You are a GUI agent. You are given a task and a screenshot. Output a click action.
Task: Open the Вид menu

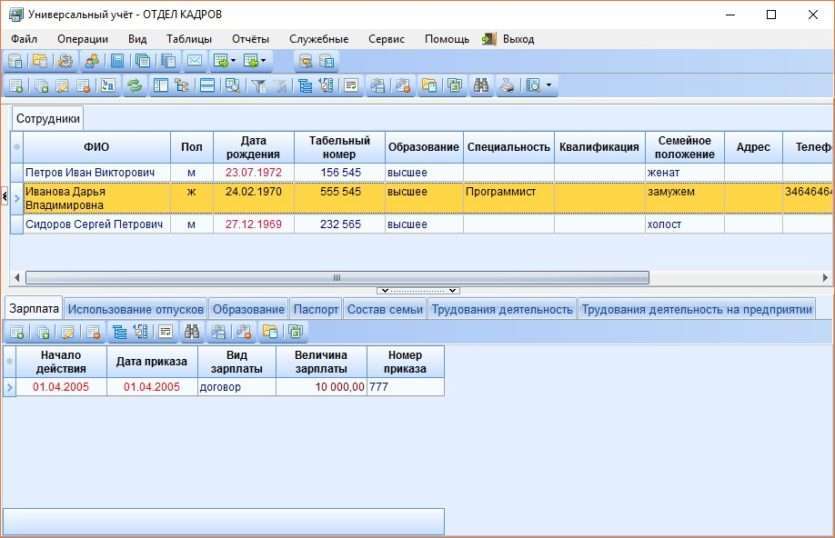click(x=137, y=39)
